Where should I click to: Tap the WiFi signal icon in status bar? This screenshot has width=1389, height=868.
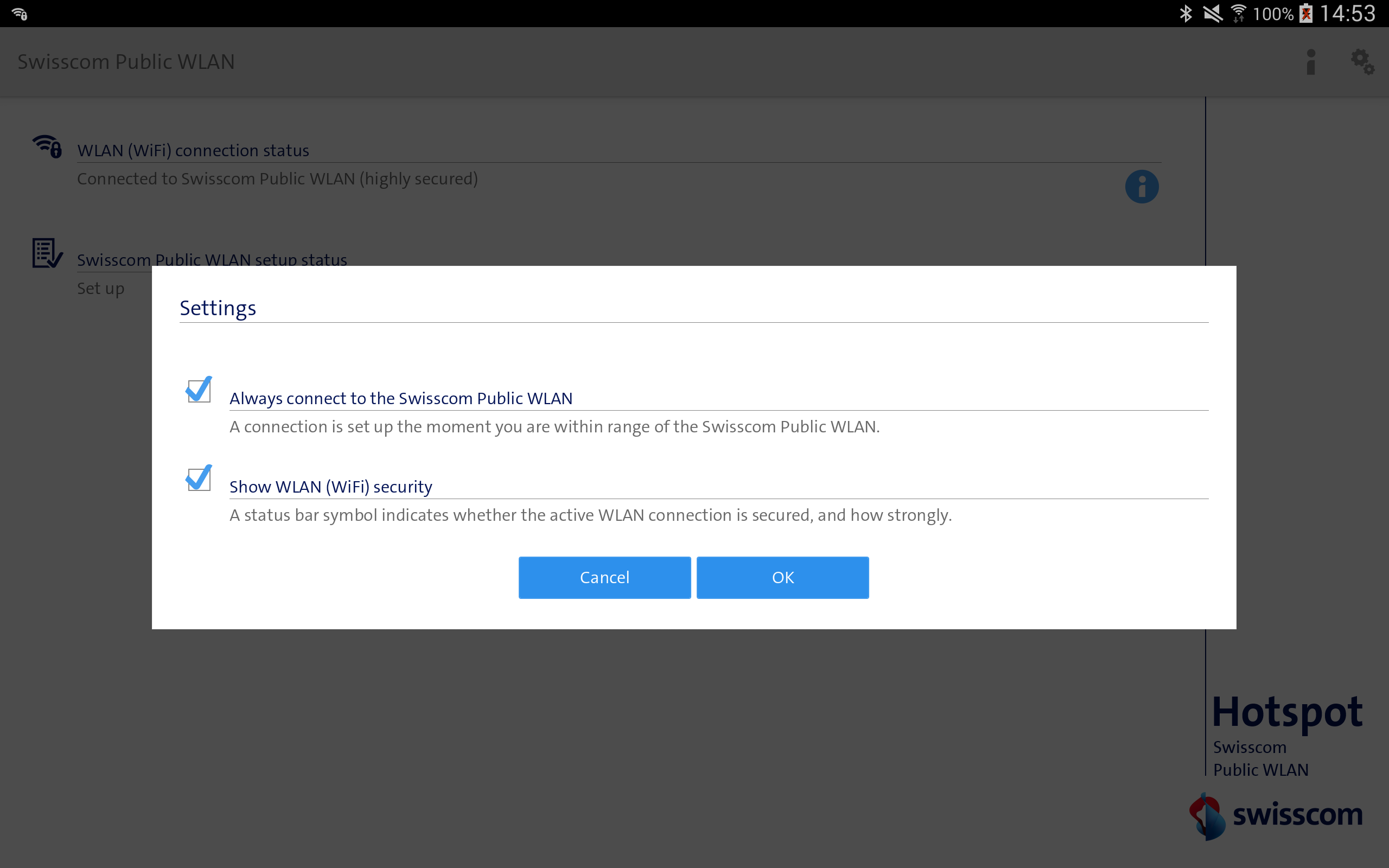pyautogui.click(x=1239, y=13)
